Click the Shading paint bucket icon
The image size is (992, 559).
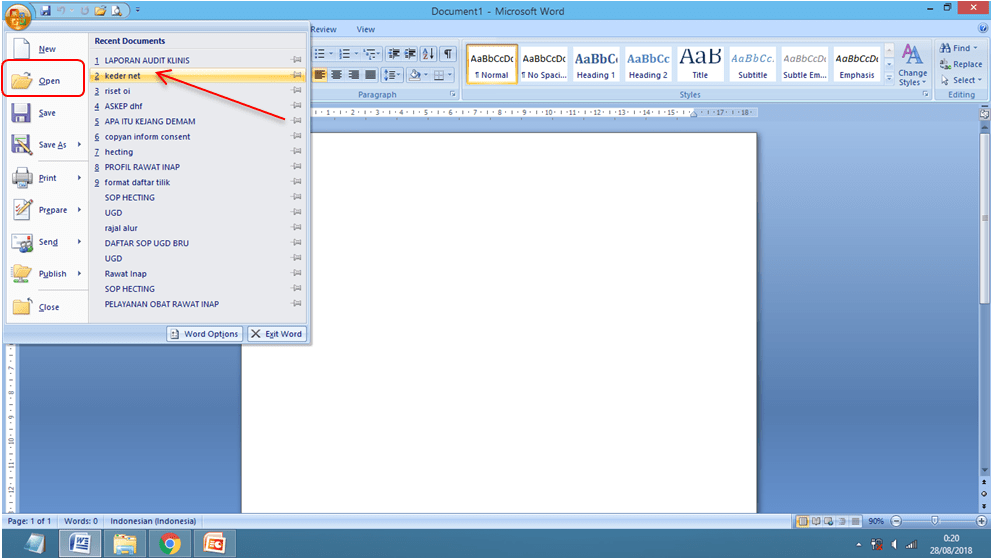click(x=414, y=75)
